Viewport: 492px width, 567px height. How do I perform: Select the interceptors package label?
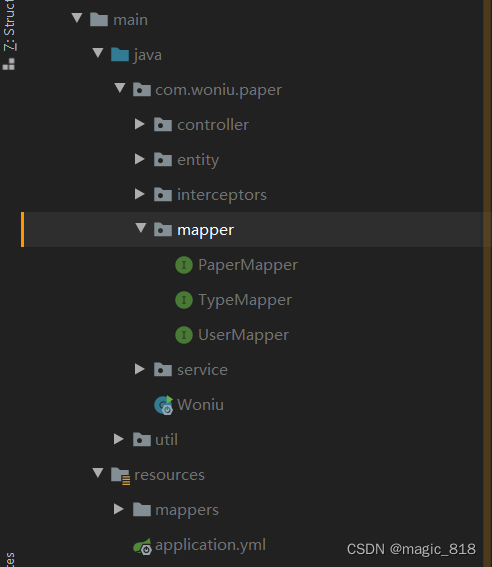(x=222, y=196)
